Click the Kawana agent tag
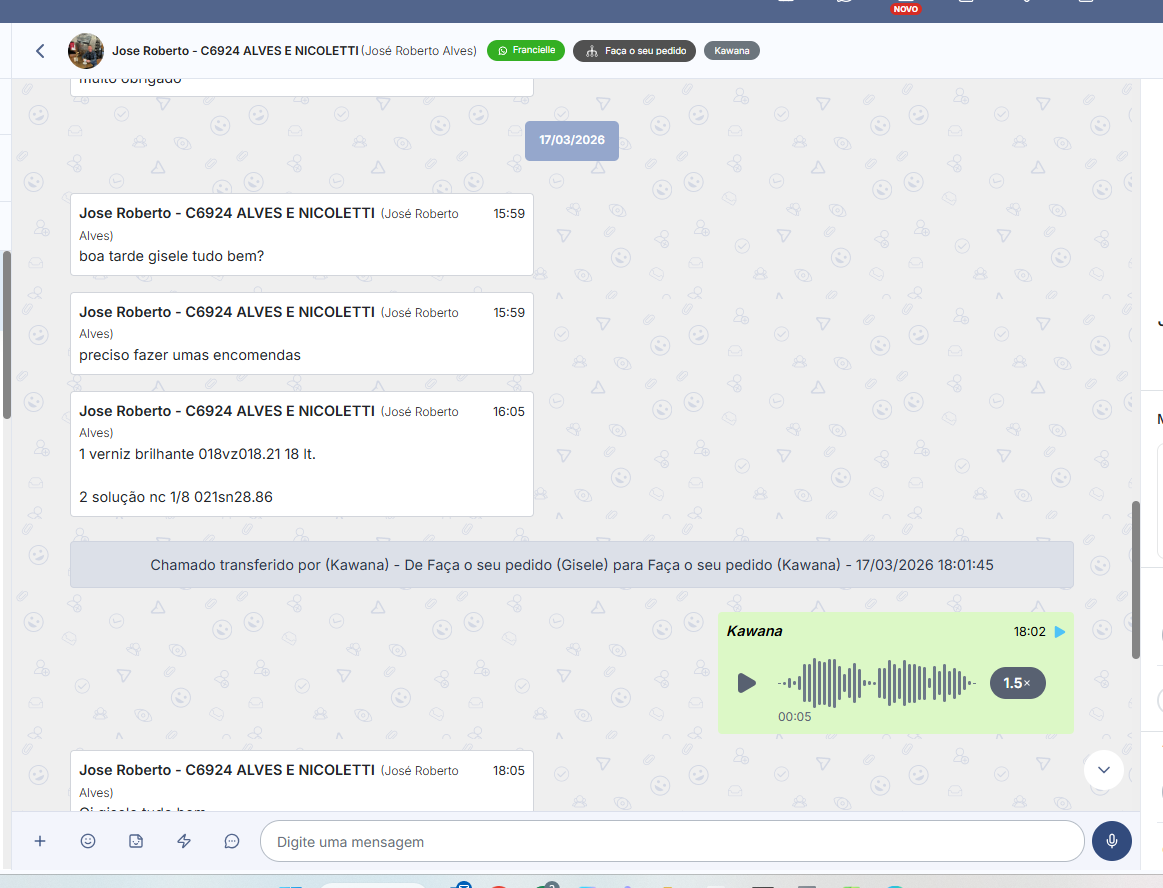This screenshot has width=1163, height=888. 732,51
